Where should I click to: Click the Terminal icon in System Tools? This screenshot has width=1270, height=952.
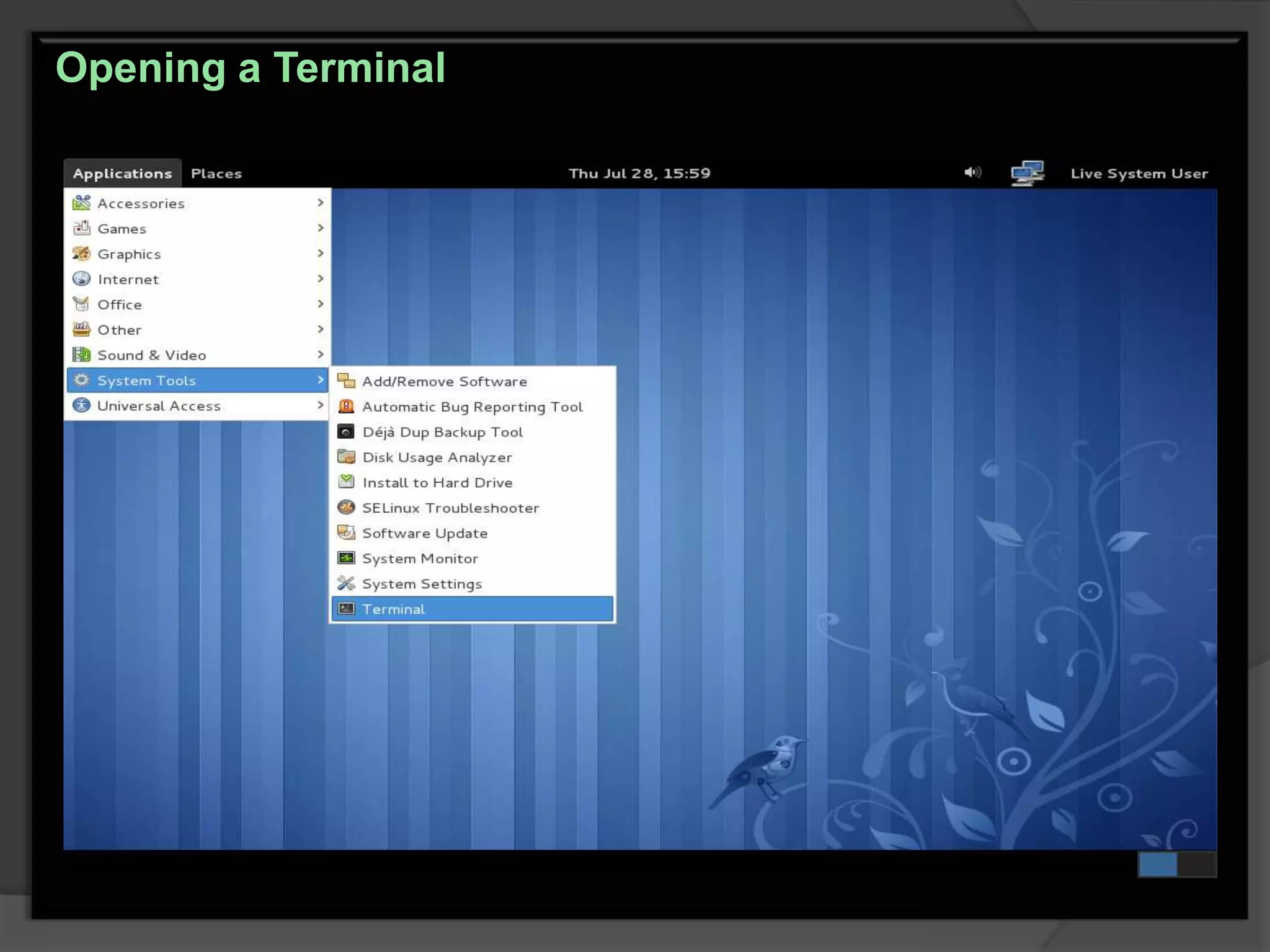(x=346, y=609)
